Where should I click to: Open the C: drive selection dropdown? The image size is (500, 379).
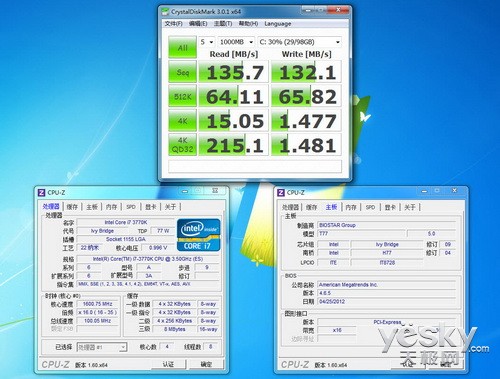299,42
